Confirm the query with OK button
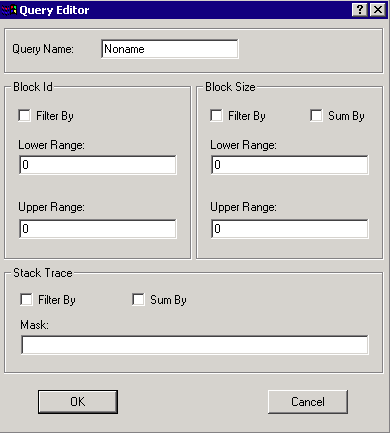 [x=78, y=402]
